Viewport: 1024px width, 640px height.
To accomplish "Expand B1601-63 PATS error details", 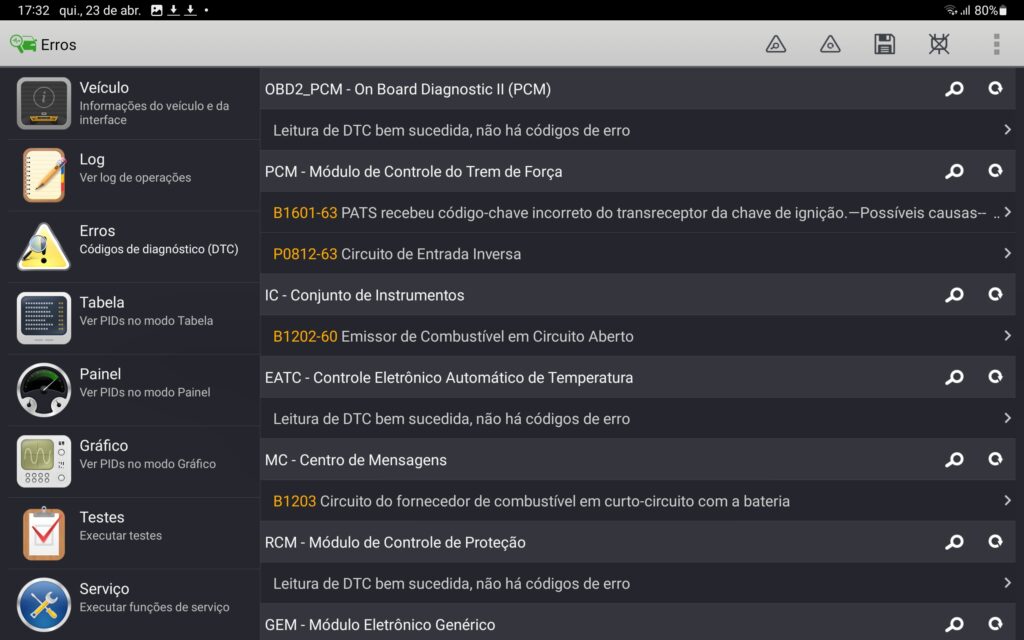I will pyautogui.click(x=640, y=213).
